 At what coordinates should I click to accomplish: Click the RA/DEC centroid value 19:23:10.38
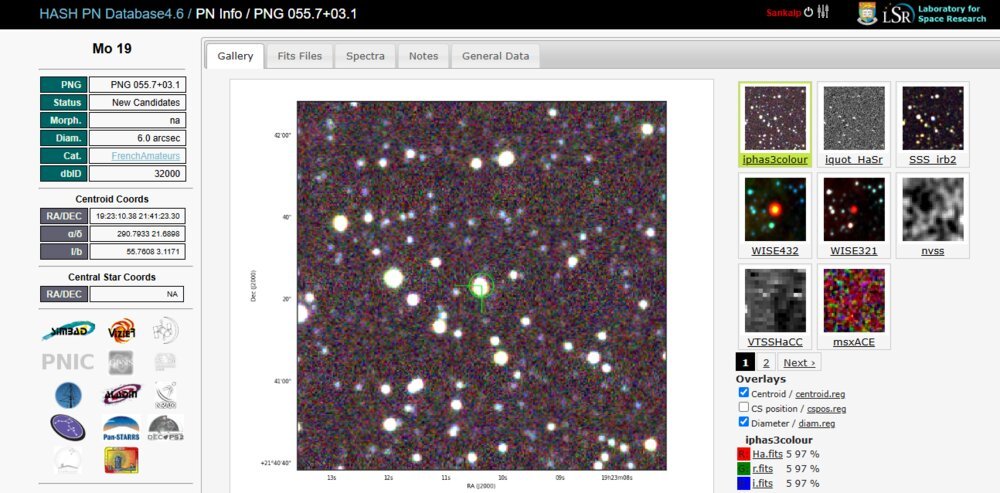tap(138, 216)
